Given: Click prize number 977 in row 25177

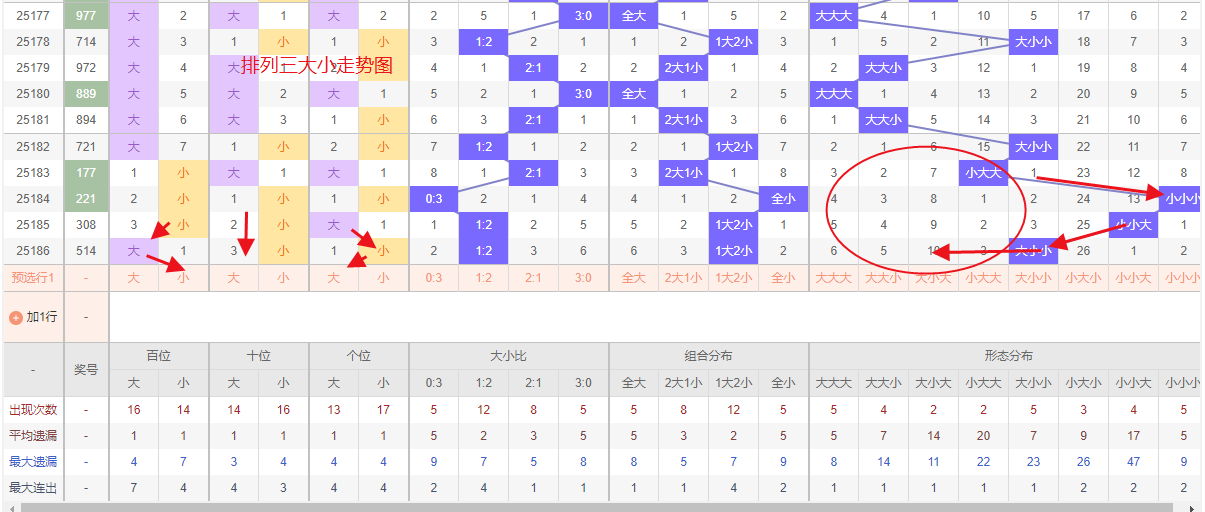Looking at the screenshot, I should click(86, 16).
